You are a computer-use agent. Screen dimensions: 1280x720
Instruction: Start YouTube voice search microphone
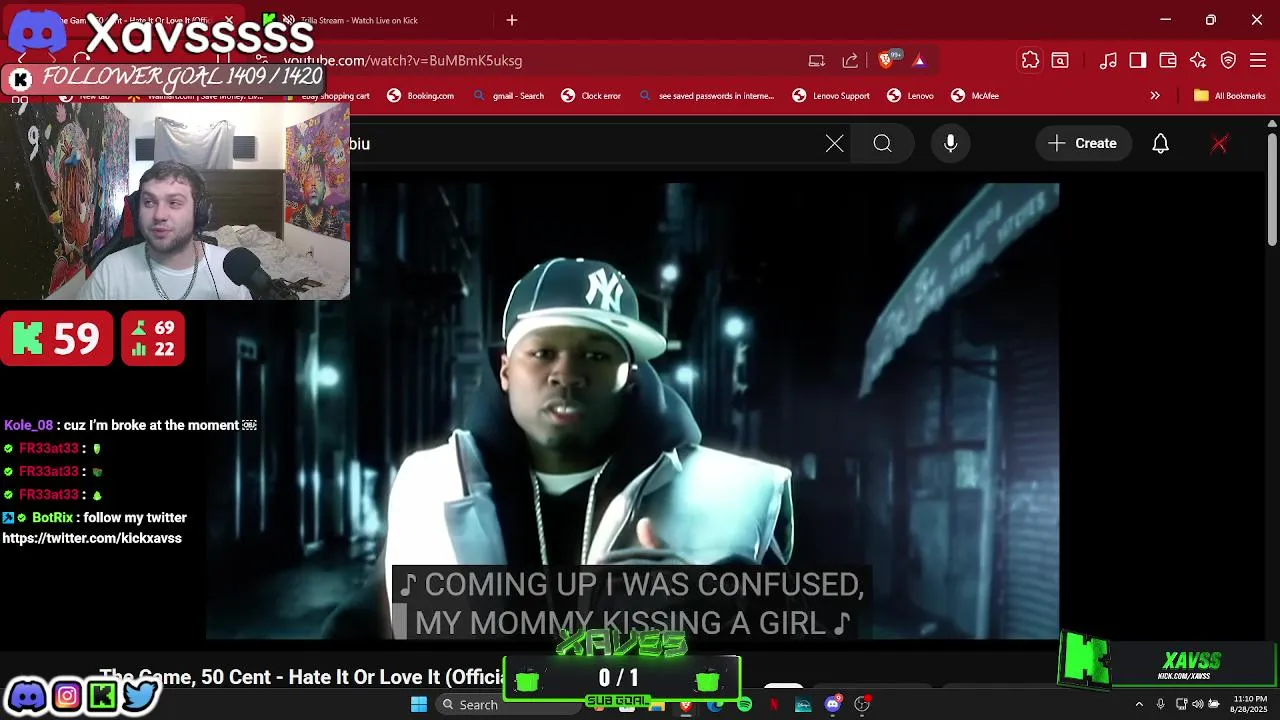click(951, 144)
